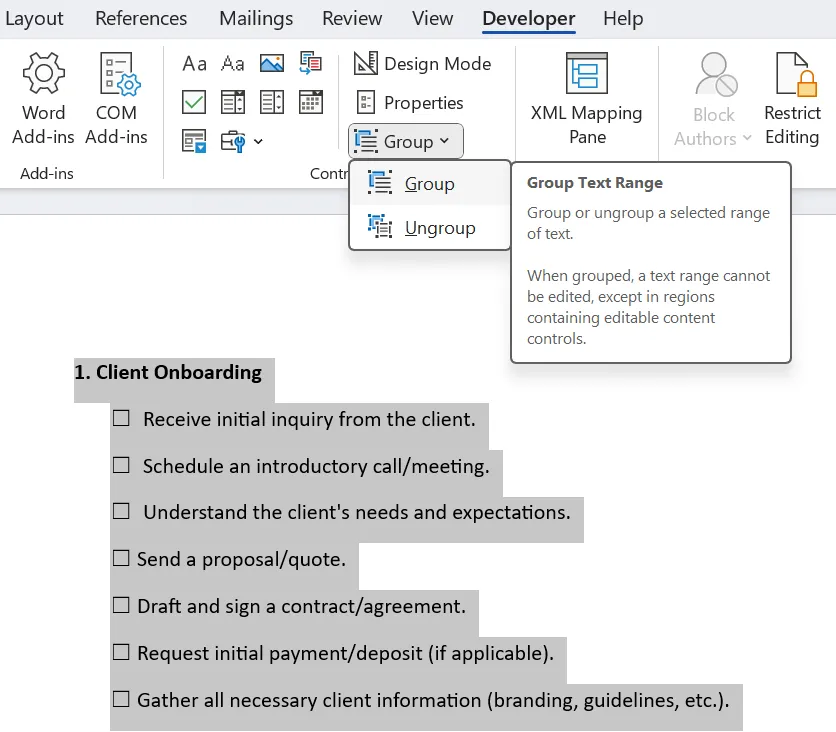Insert Rich Text content control
Image resolution: width=836 pixels, height=732 pixels.
tap(194, 64)
